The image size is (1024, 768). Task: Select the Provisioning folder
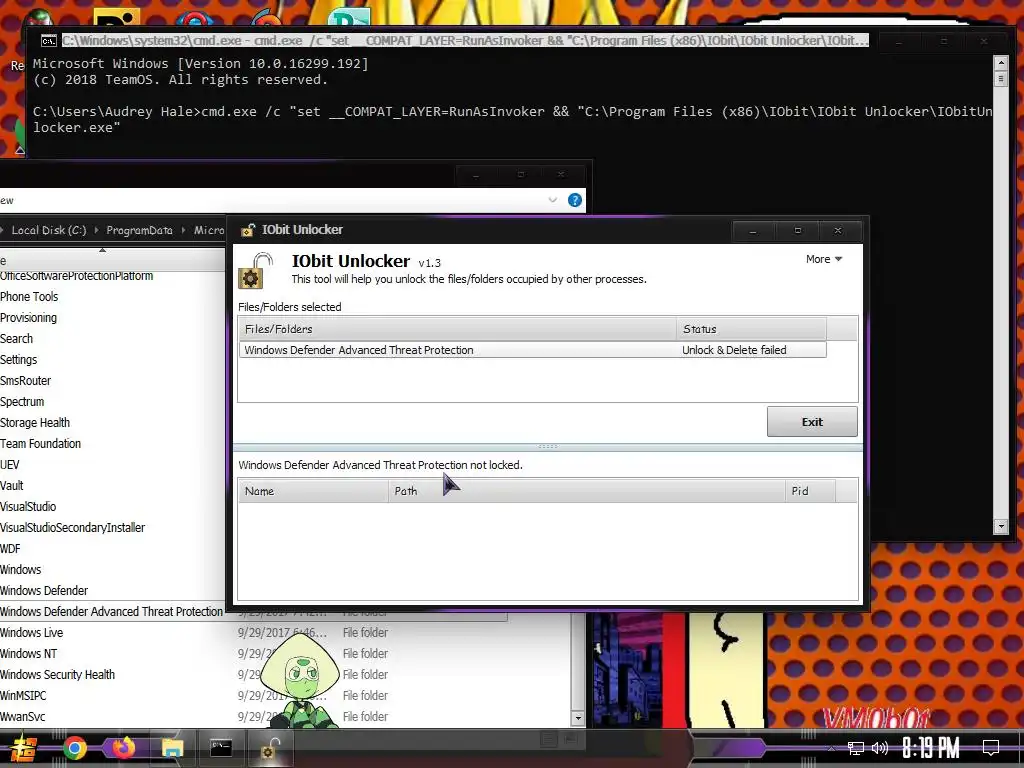point(29,317)
